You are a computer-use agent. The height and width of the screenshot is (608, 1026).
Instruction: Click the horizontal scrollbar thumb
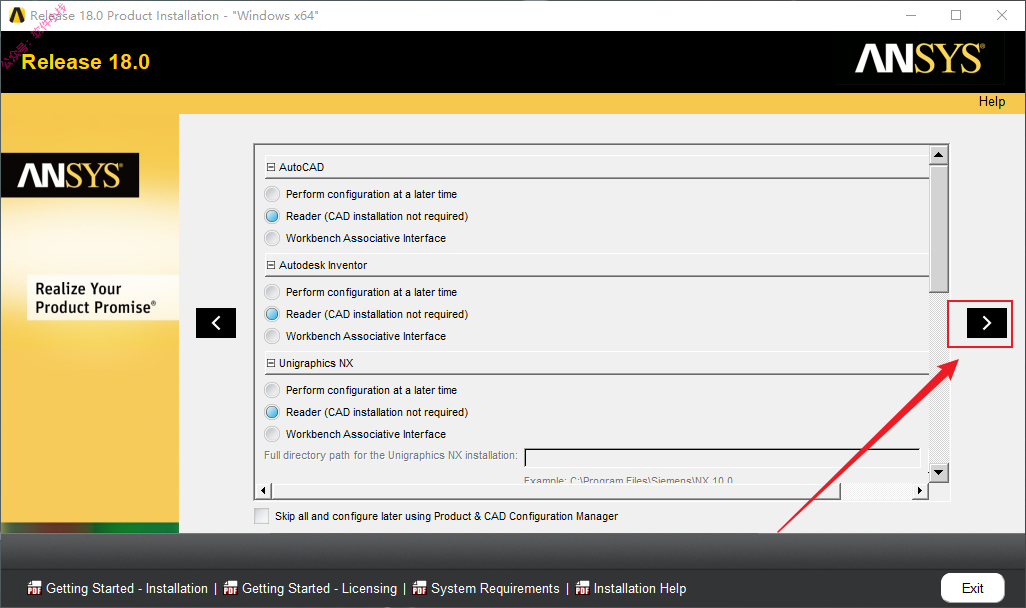(556, 490)
